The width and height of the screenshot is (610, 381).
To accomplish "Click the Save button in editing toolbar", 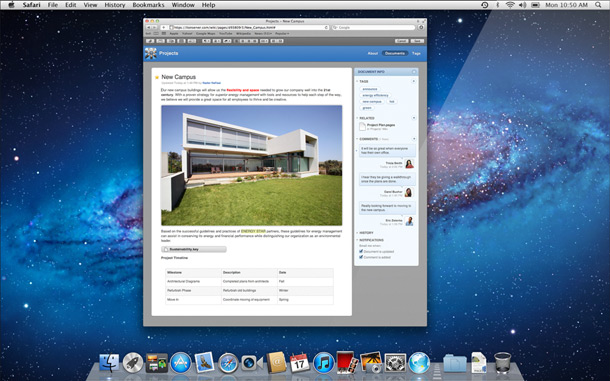I will click(417, 41).
